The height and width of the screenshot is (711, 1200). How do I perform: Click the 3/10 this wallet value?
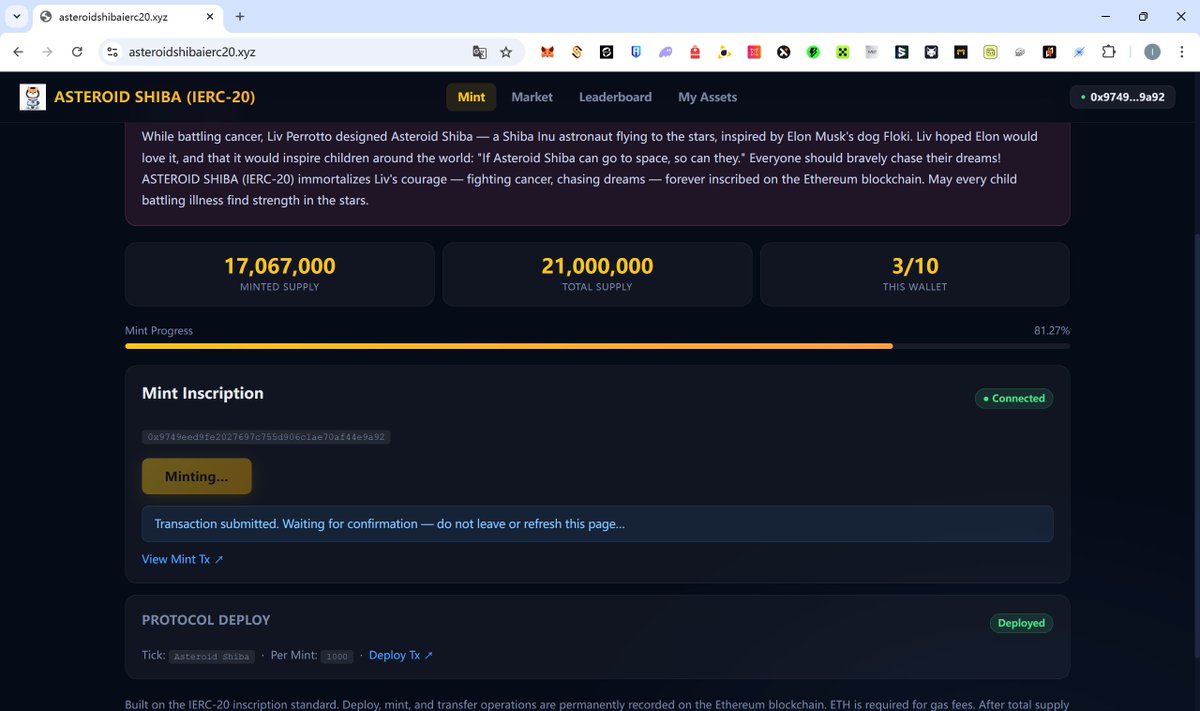coord(915,266)
